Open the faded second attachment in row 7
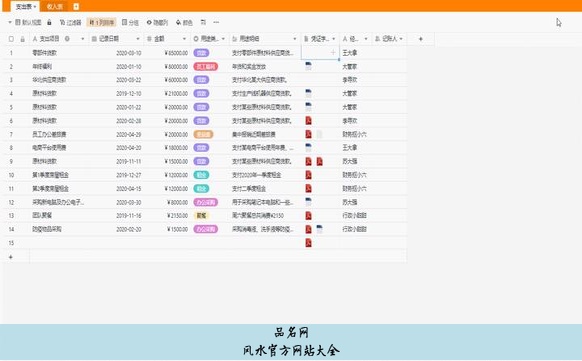 [x=320, y=134]
